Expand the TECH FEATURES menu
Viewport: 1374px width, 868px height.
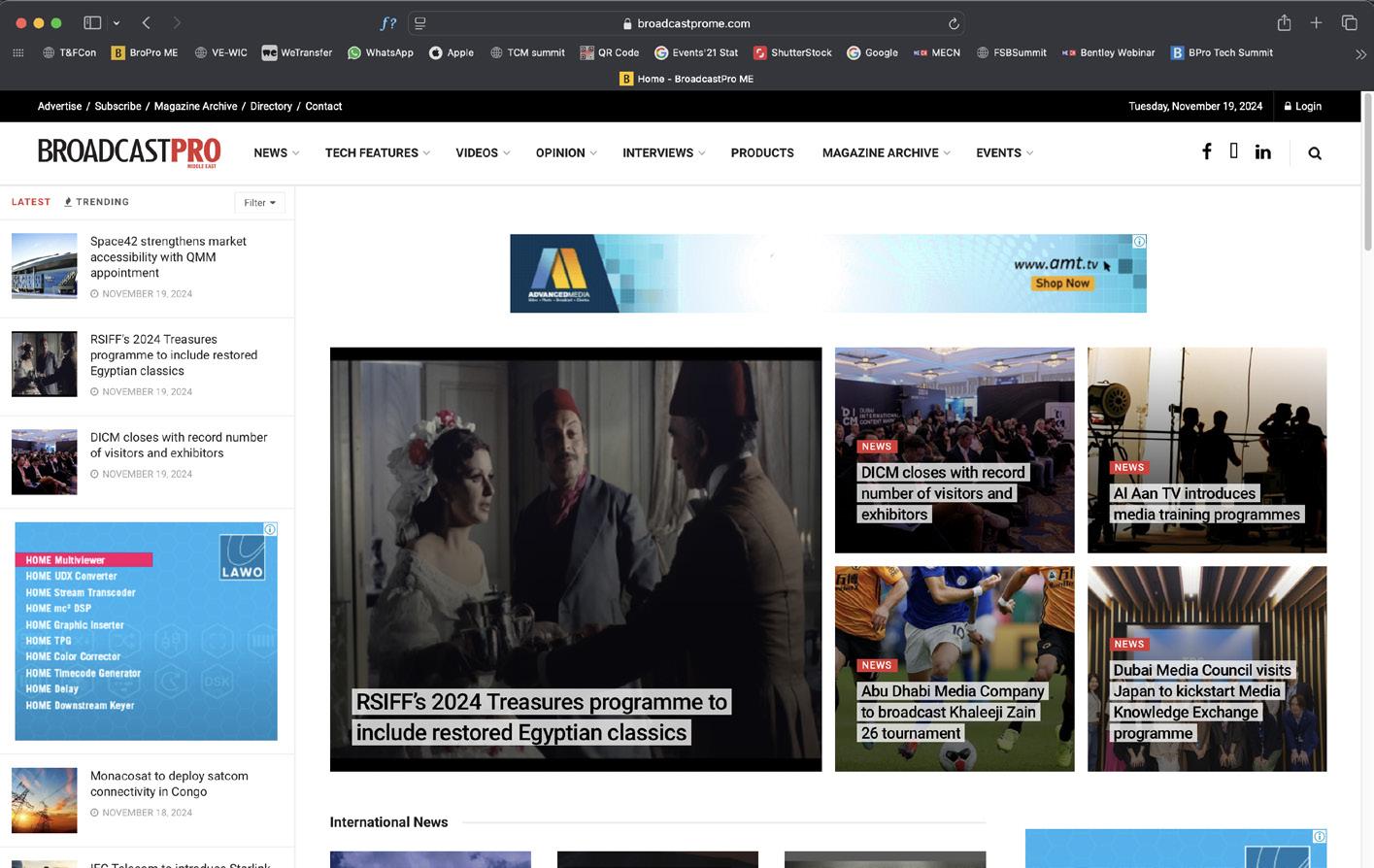(x=377, y=152)
